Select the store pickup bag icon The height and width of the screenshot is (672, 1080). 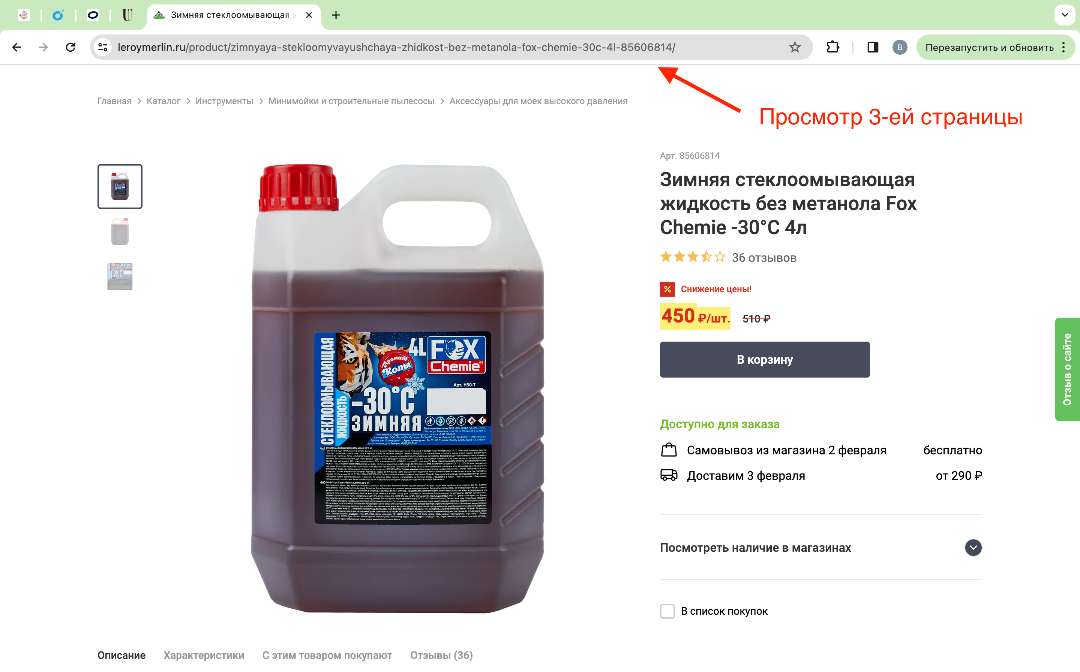pyautogui.click(x=669, y=449)
